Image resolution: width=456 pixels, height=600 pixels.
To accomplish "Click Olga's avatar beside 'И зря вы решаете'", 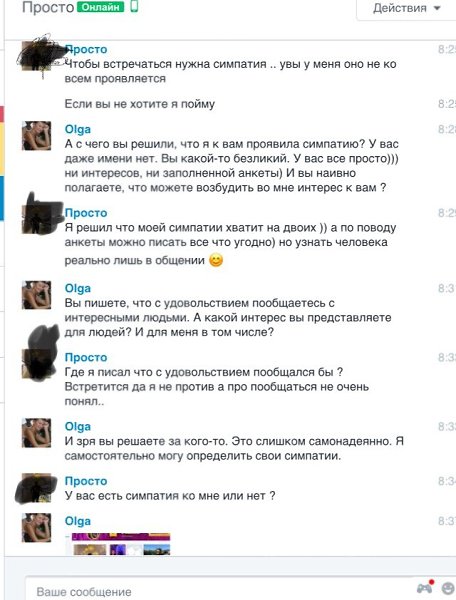I will [x=36, y=433].
